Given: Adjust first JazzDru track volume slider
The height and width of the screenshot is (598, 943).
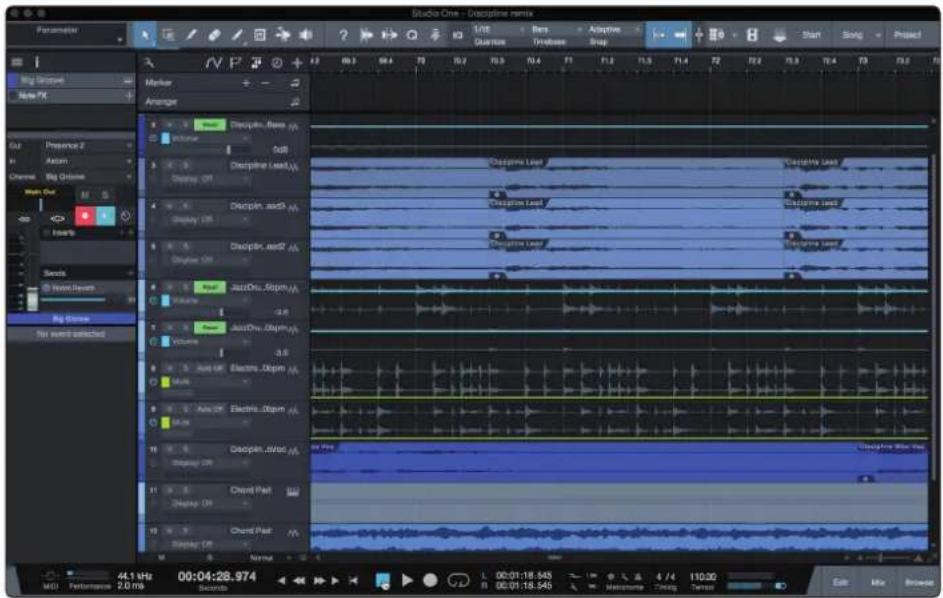Looking at the screenshot, I should pos(221,312).
